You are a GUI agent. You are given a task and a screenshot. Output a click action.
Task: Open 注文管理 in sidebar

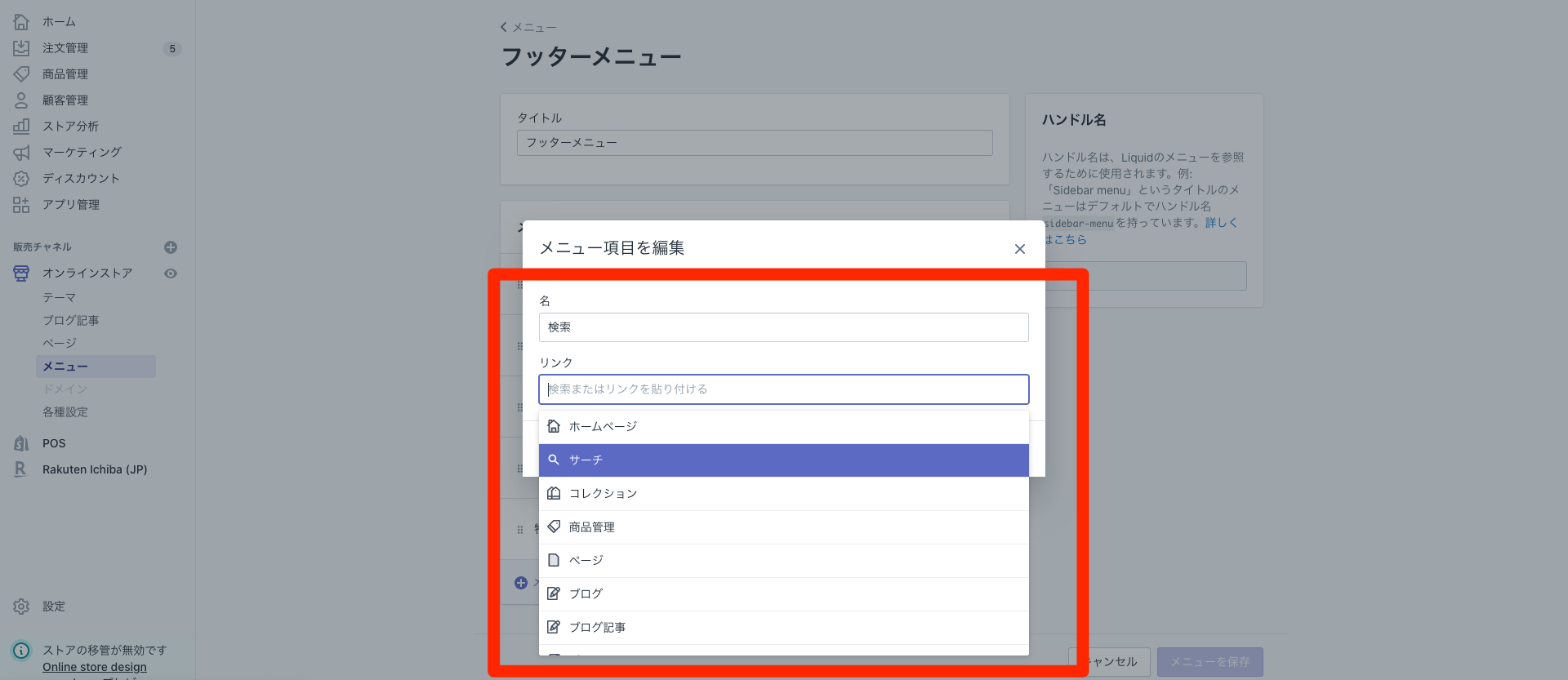point(65,48)
